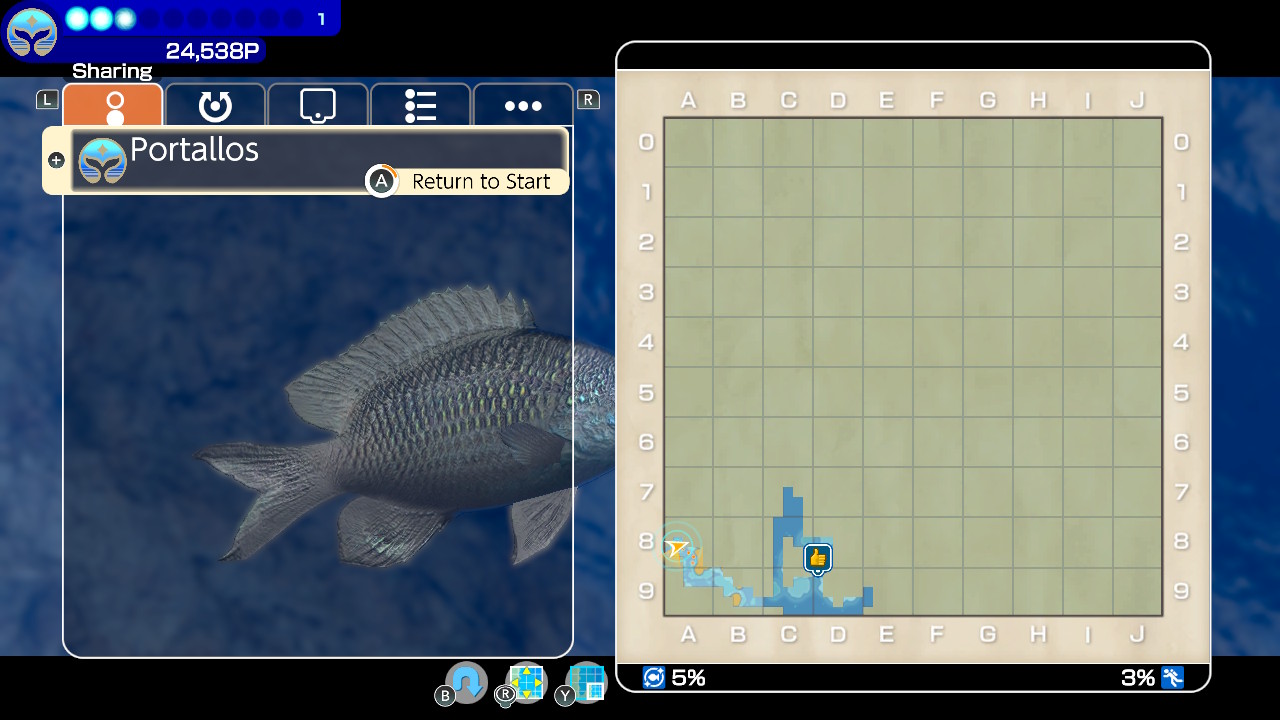Click bottom column label E on map
1280x720 pixels.
pos(887,634)
